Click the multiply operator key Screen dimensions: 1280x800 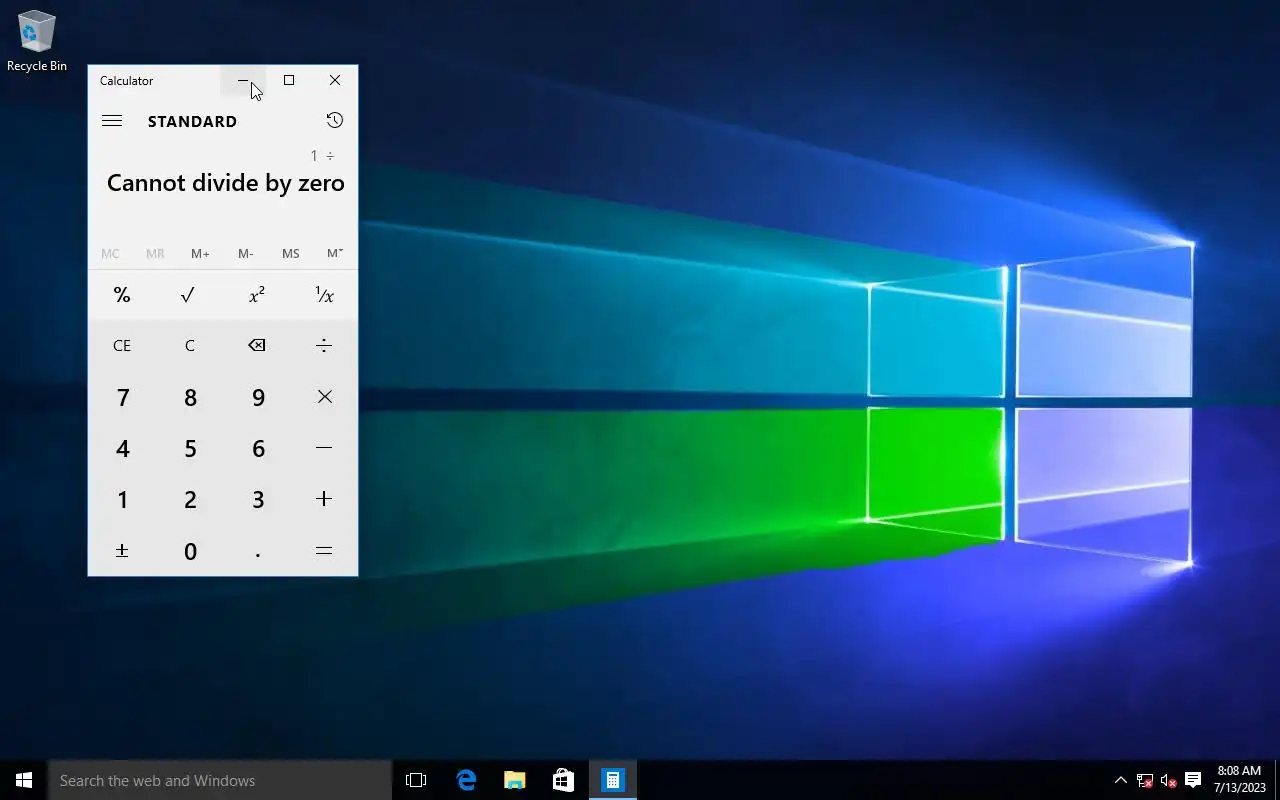point(324,397)
